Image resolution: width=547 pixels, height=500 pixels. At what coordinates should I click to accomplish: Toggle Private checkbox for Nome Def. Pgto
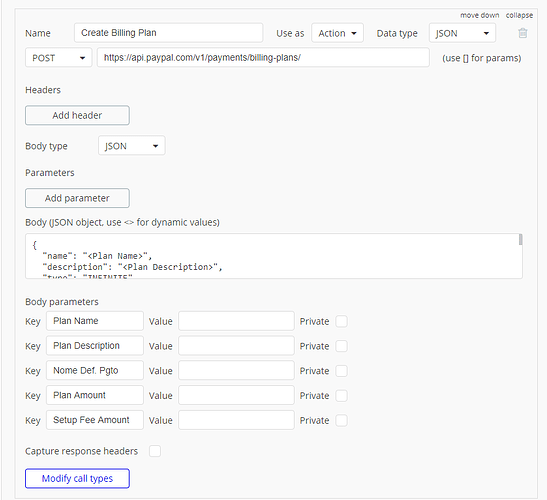(341, 371)
